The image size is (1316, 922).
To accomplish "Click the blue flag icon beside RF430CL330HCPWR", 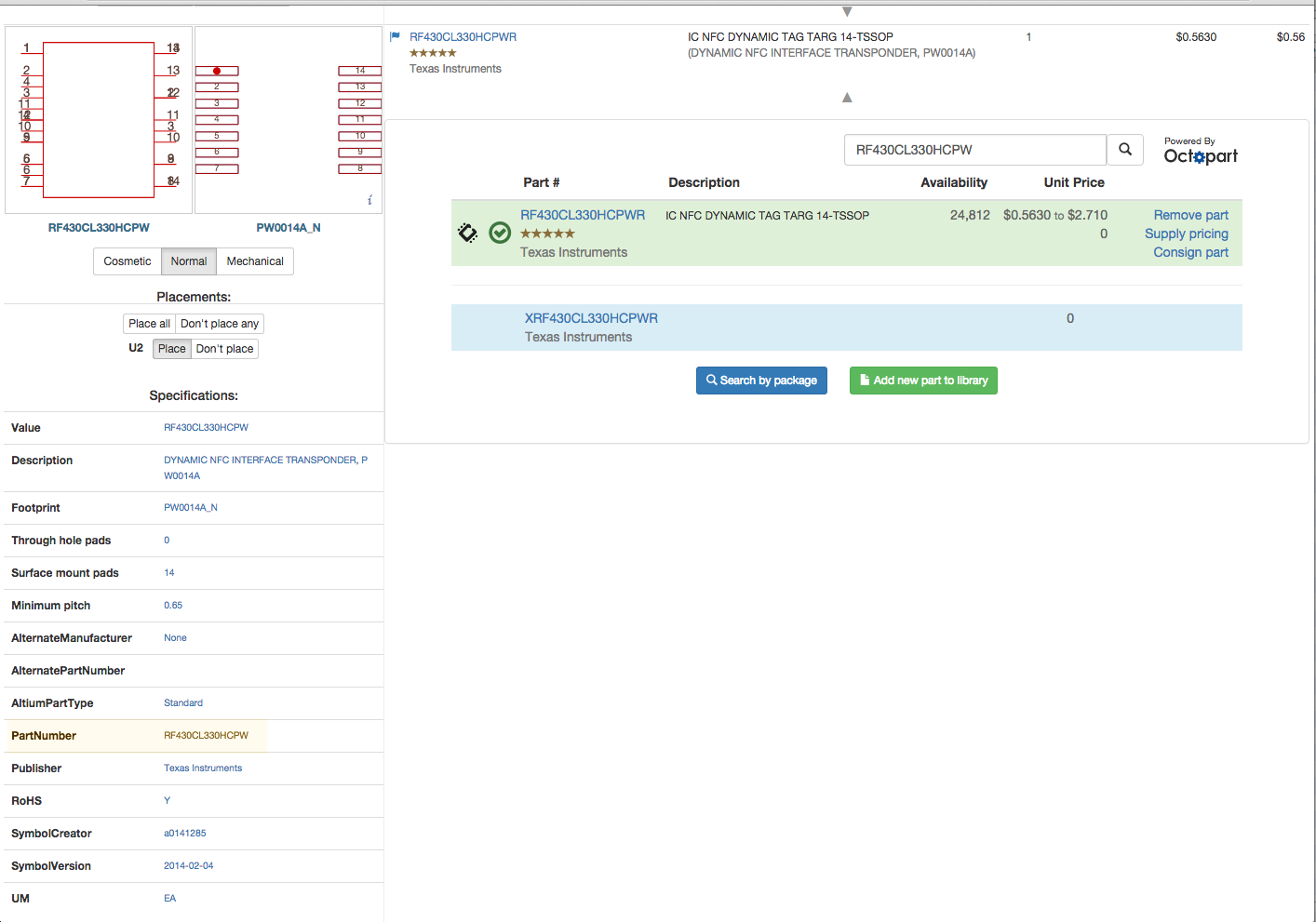I will (395, 36).
